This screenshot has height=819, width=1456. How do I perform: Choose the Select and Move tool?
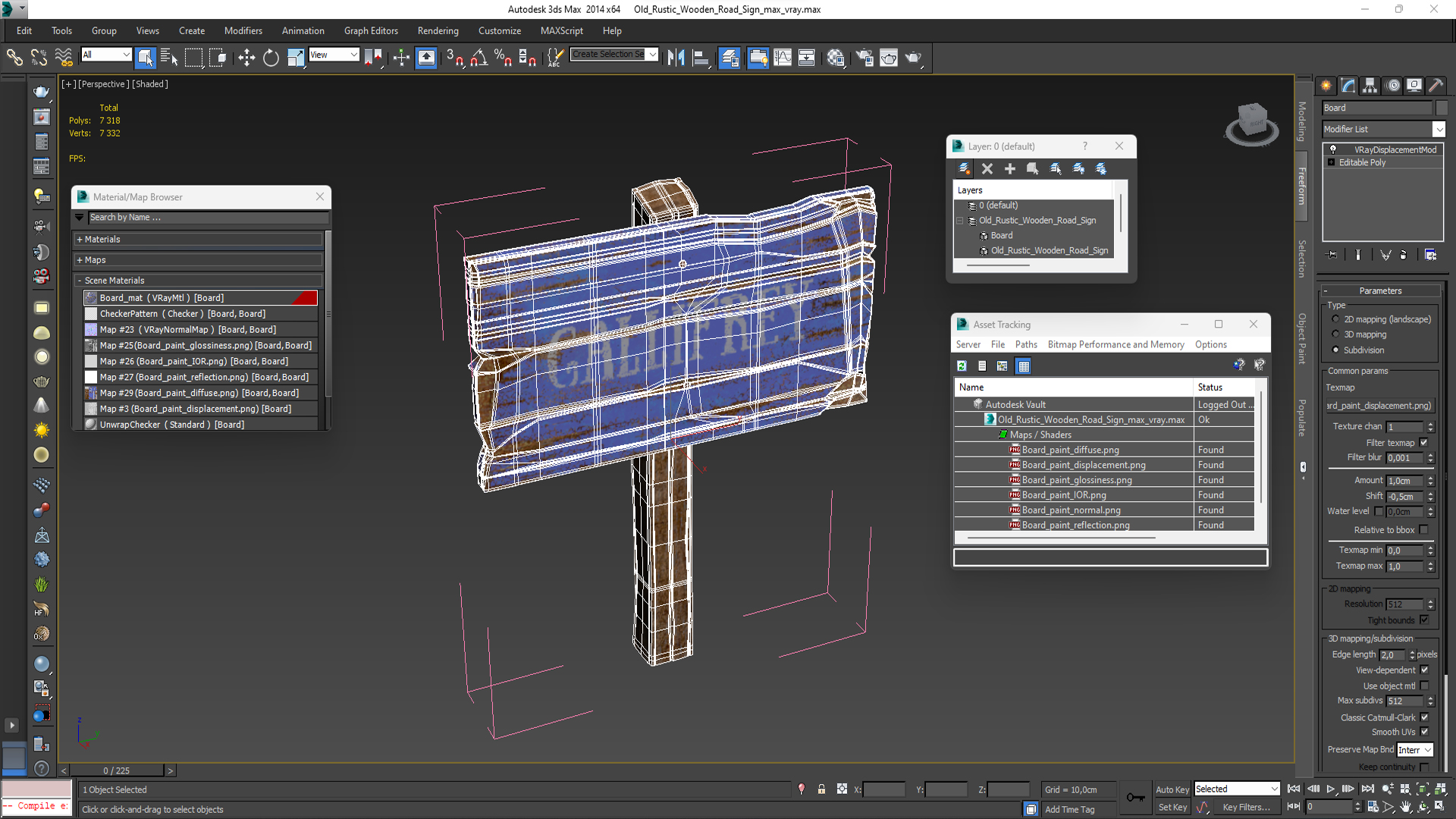pos(246,58)
